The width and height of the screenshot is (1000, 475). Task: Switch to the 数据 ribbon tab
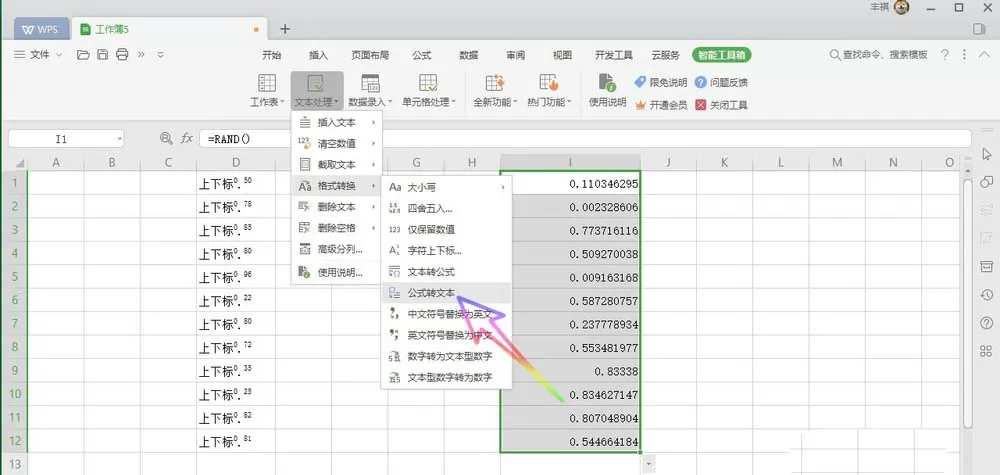[x=469, y=55]
